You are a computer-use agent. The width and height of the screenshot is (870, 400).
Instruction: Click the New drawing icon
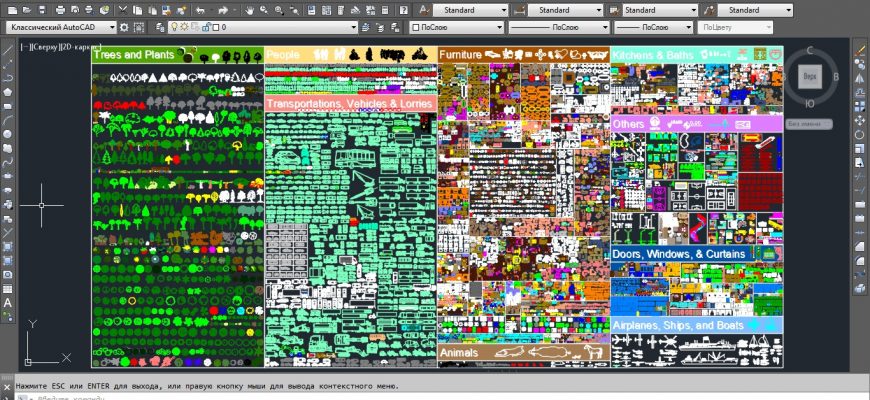(x=9, y=9)
